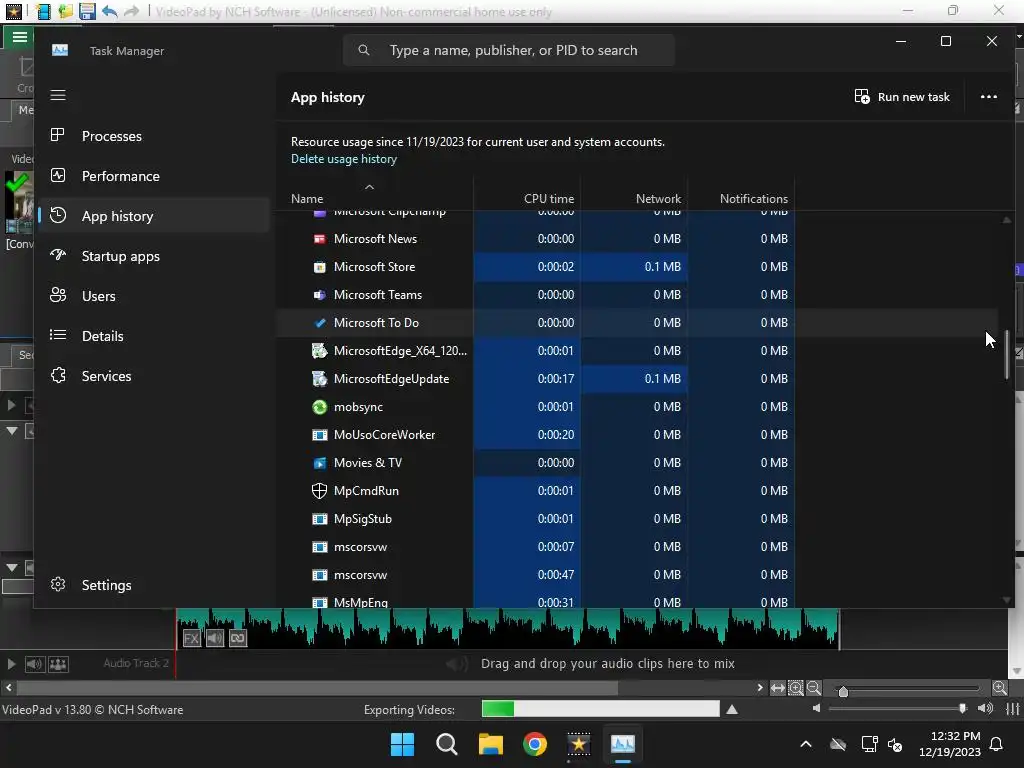
Task: Open the three-dot more options menu
Action: pyautogui.click(x=989, y=97)
